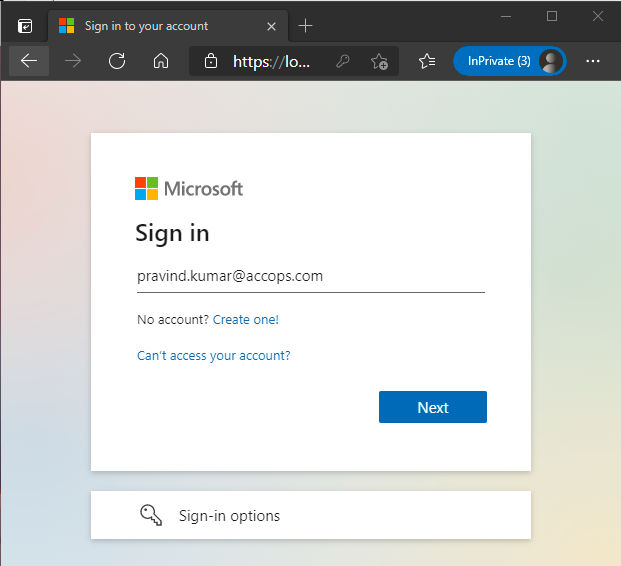
Task: Click the InPrivate (3) profile button
Action: (x=509, y=61)
